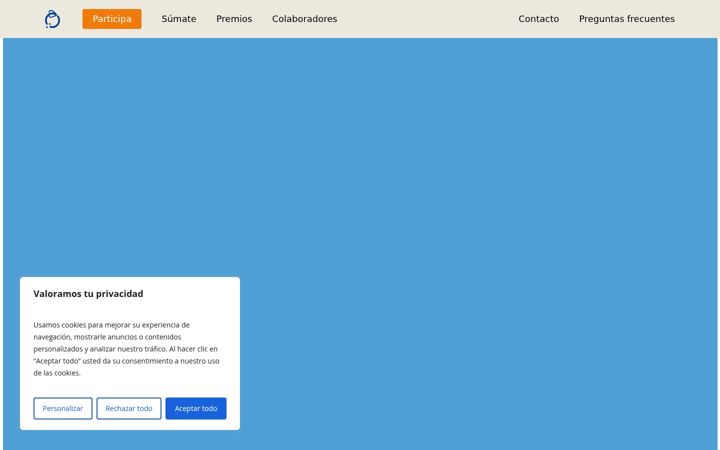The image size is (720, 450).
Task: Open the Contacto page link
Action: tap(539, 19)
